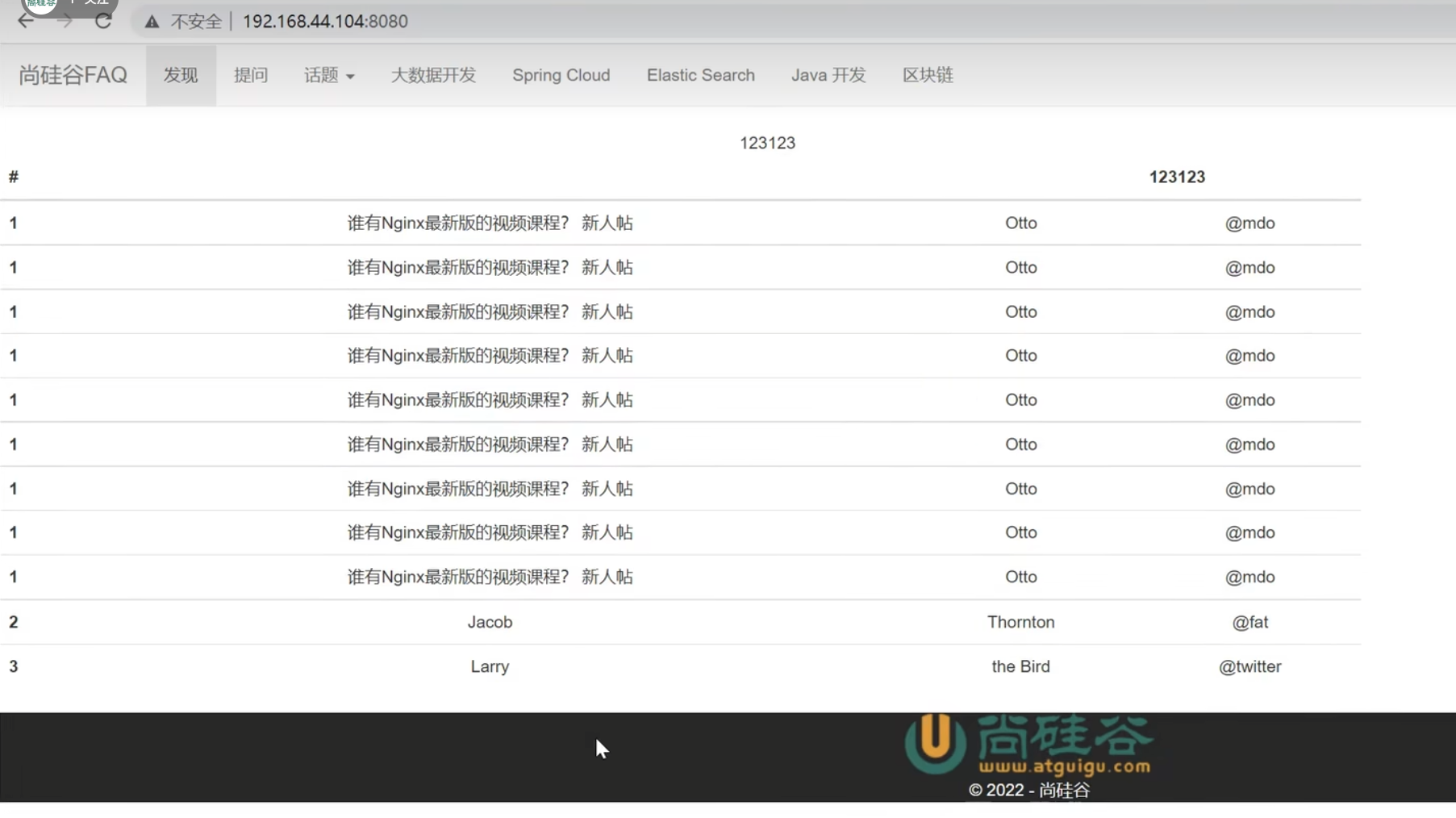Click the @twitter cell in Larry row
Viewport: 1456px width, 818px height.
click(1249, 666)
